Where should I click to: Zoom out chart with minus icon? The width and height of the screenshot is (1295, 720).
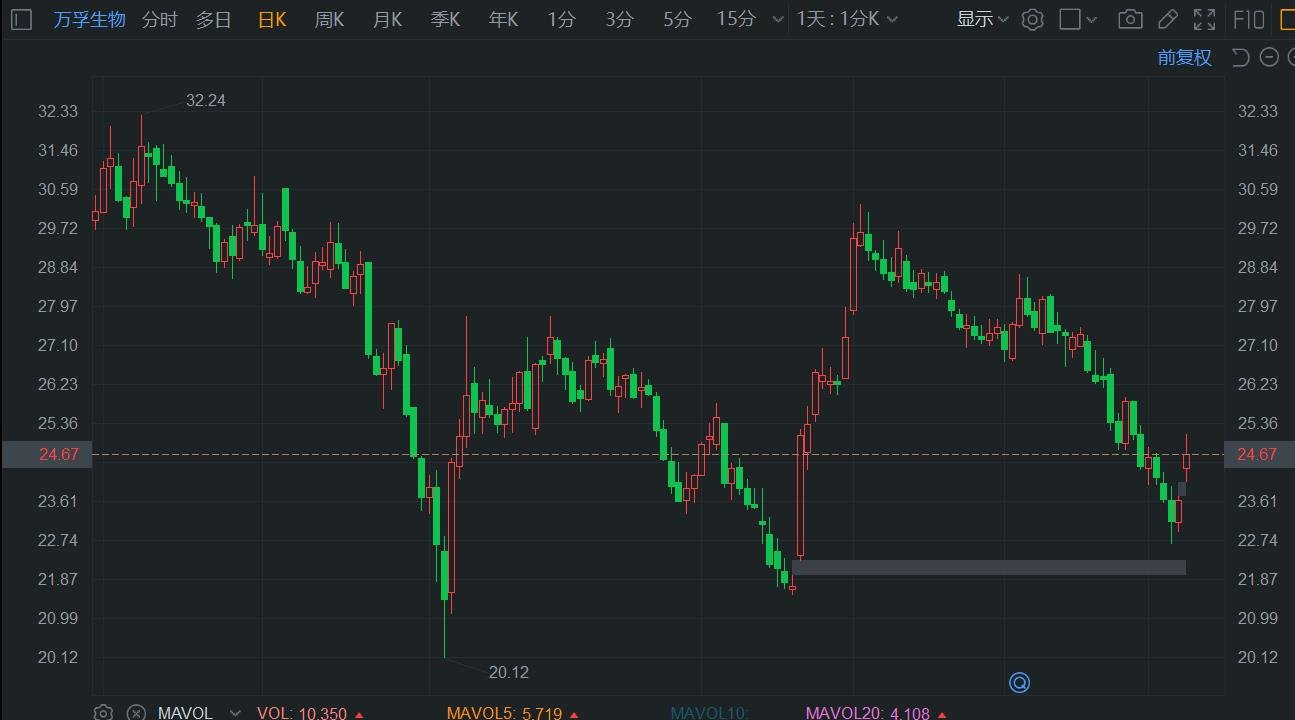tap(1269, 57)
